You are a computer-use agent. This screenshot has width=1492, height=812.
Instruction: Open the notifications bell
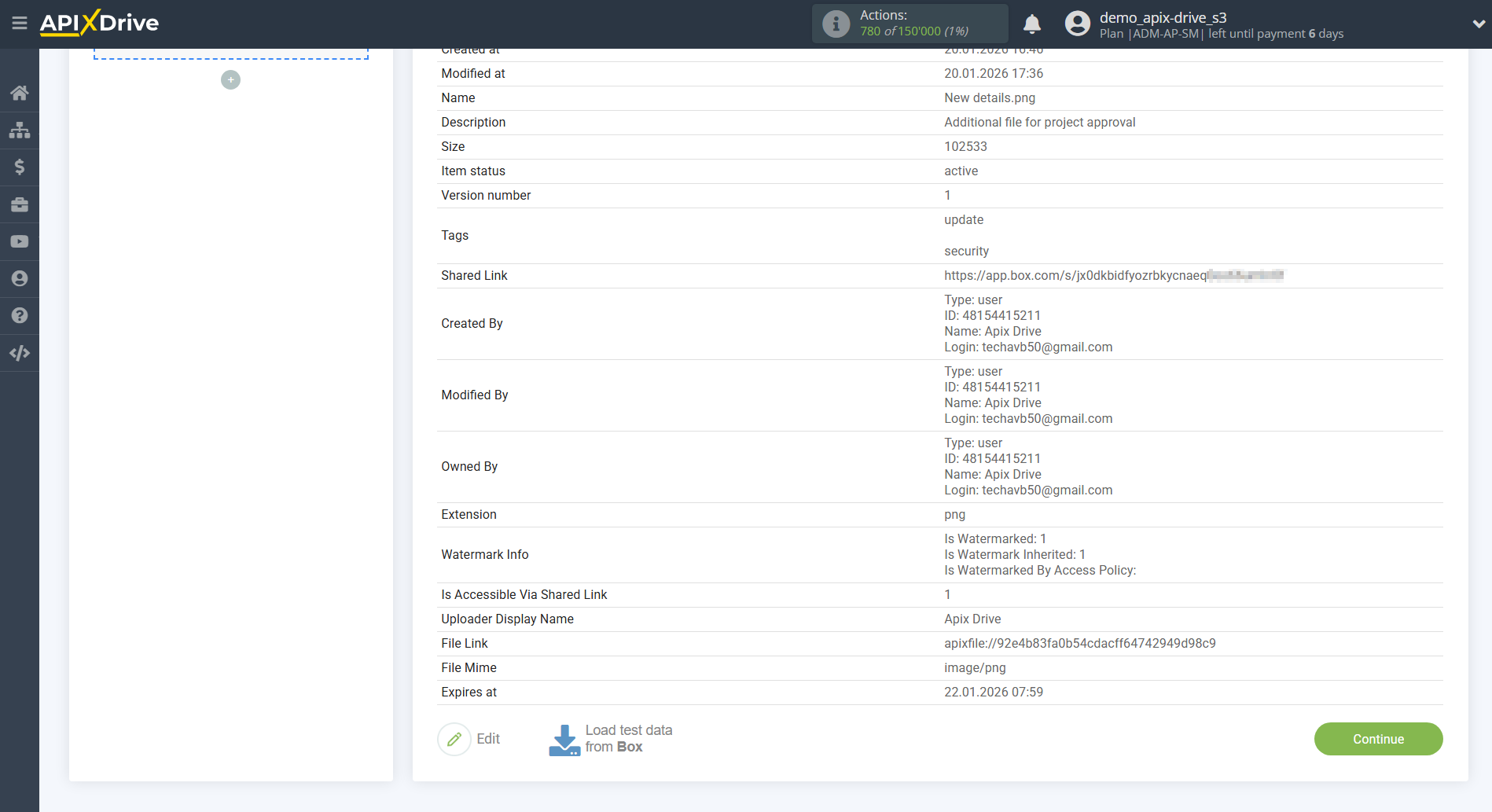[1032, 24]
